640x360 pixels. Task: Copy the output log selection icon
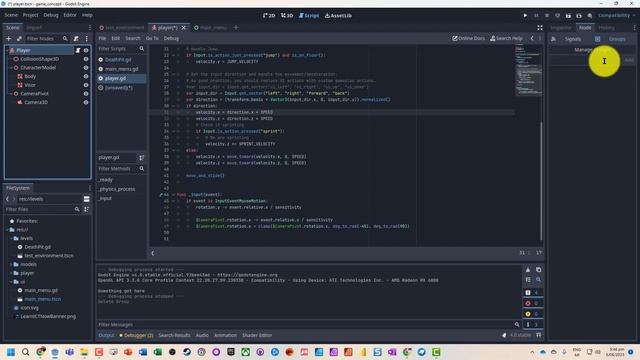[x=538, y=270]
